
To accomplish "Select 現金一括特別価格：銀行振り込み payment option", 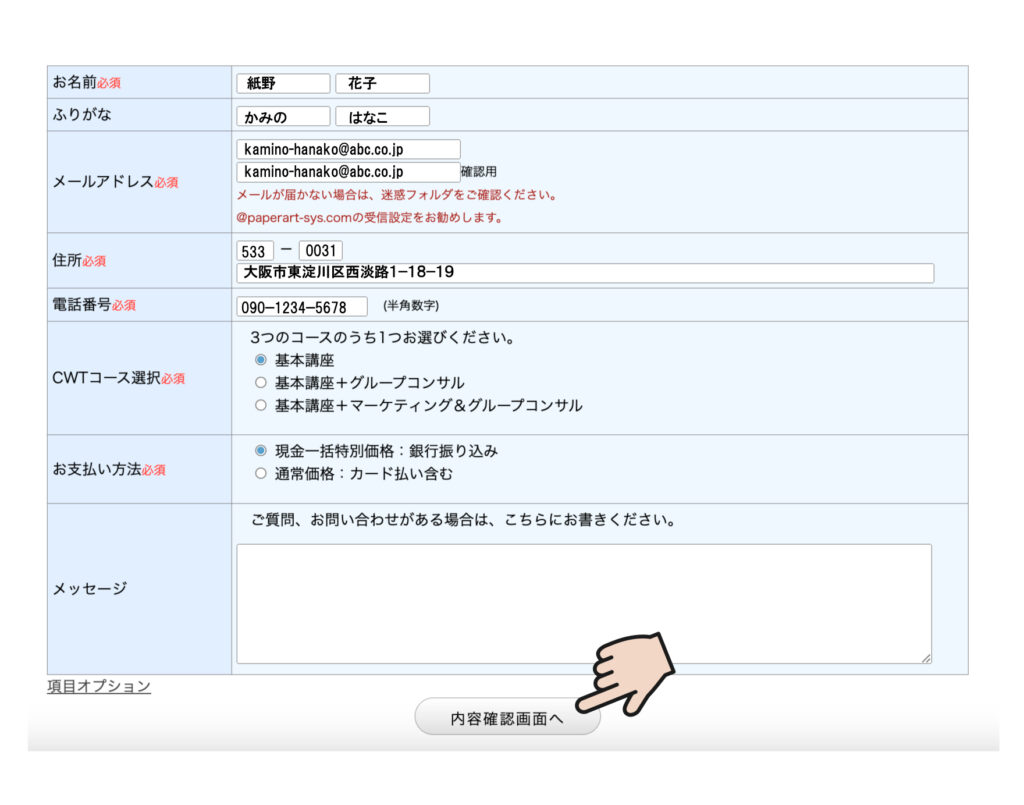I will pos(261,451).
